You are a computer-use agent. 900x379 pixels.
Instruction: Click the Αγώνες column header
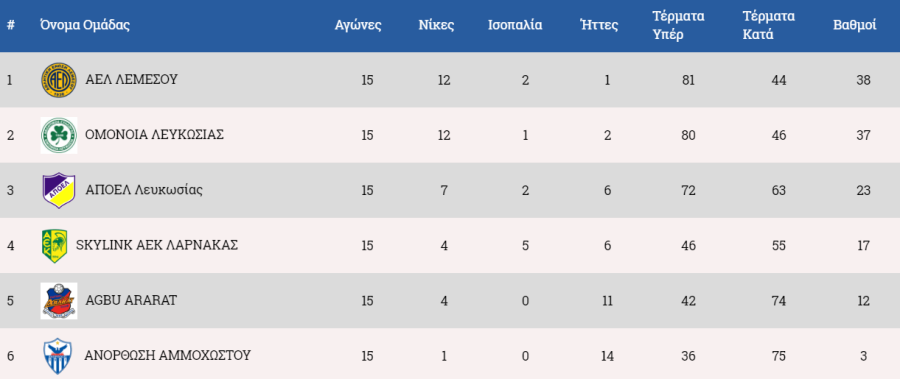(358, 26)
